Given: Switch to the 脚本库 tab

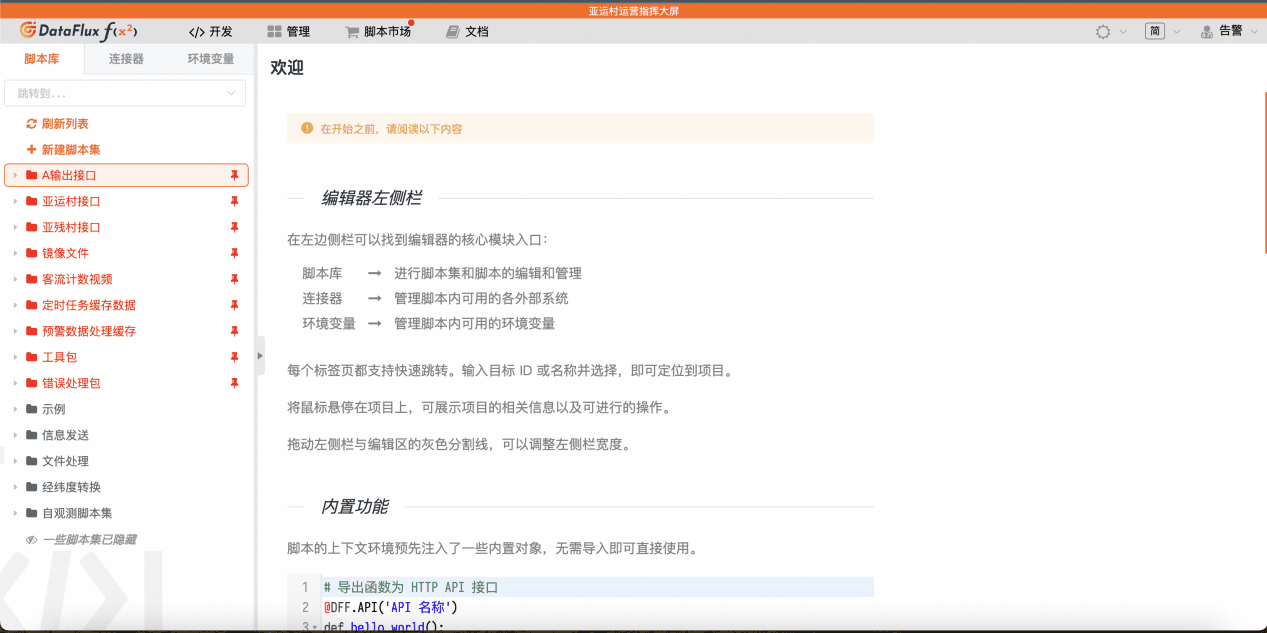Looking at the screenshot, I should pyautogui.click(x=42, y=59).
